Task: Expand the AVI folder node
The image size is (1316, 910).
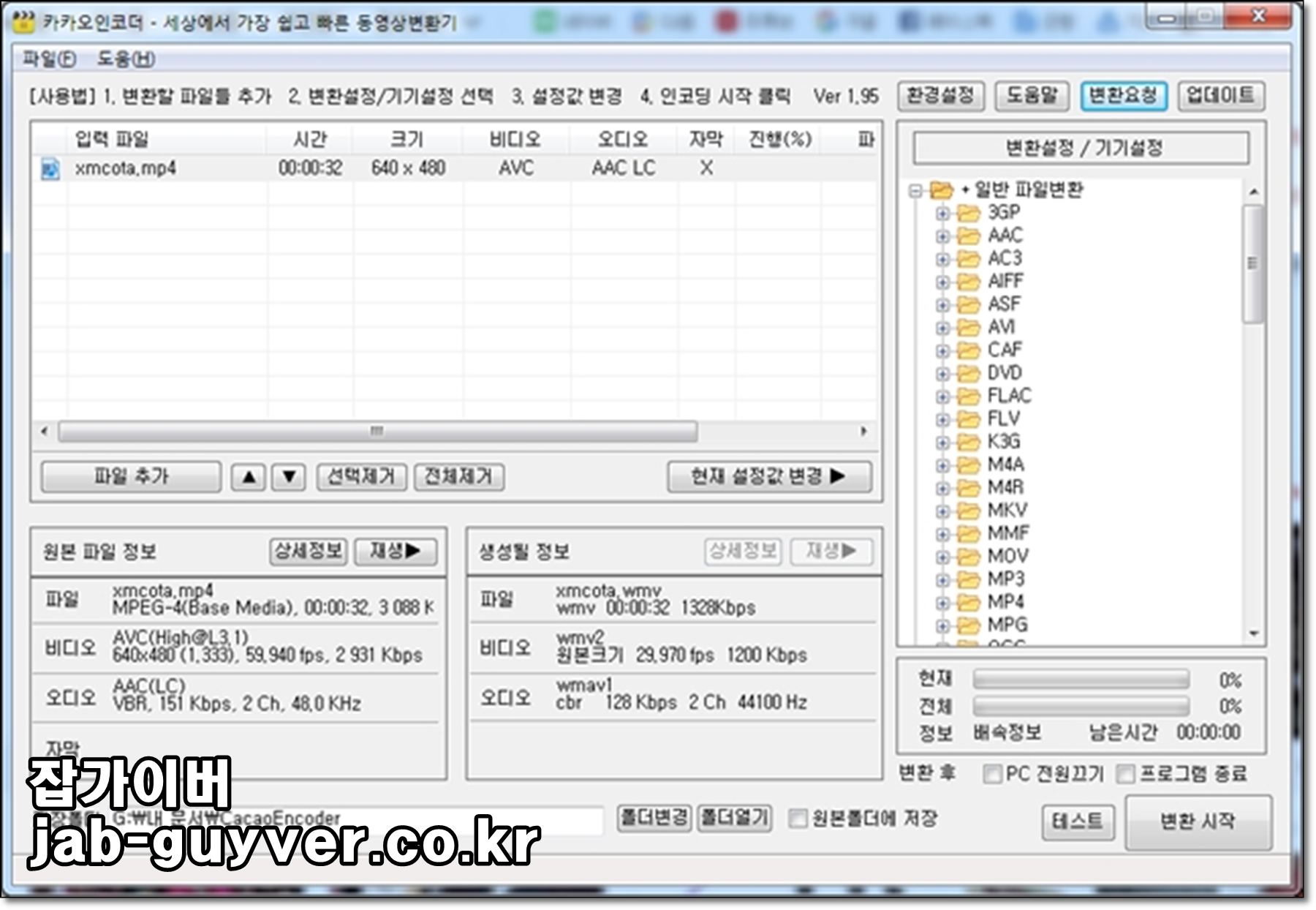Action: [943, 328]
